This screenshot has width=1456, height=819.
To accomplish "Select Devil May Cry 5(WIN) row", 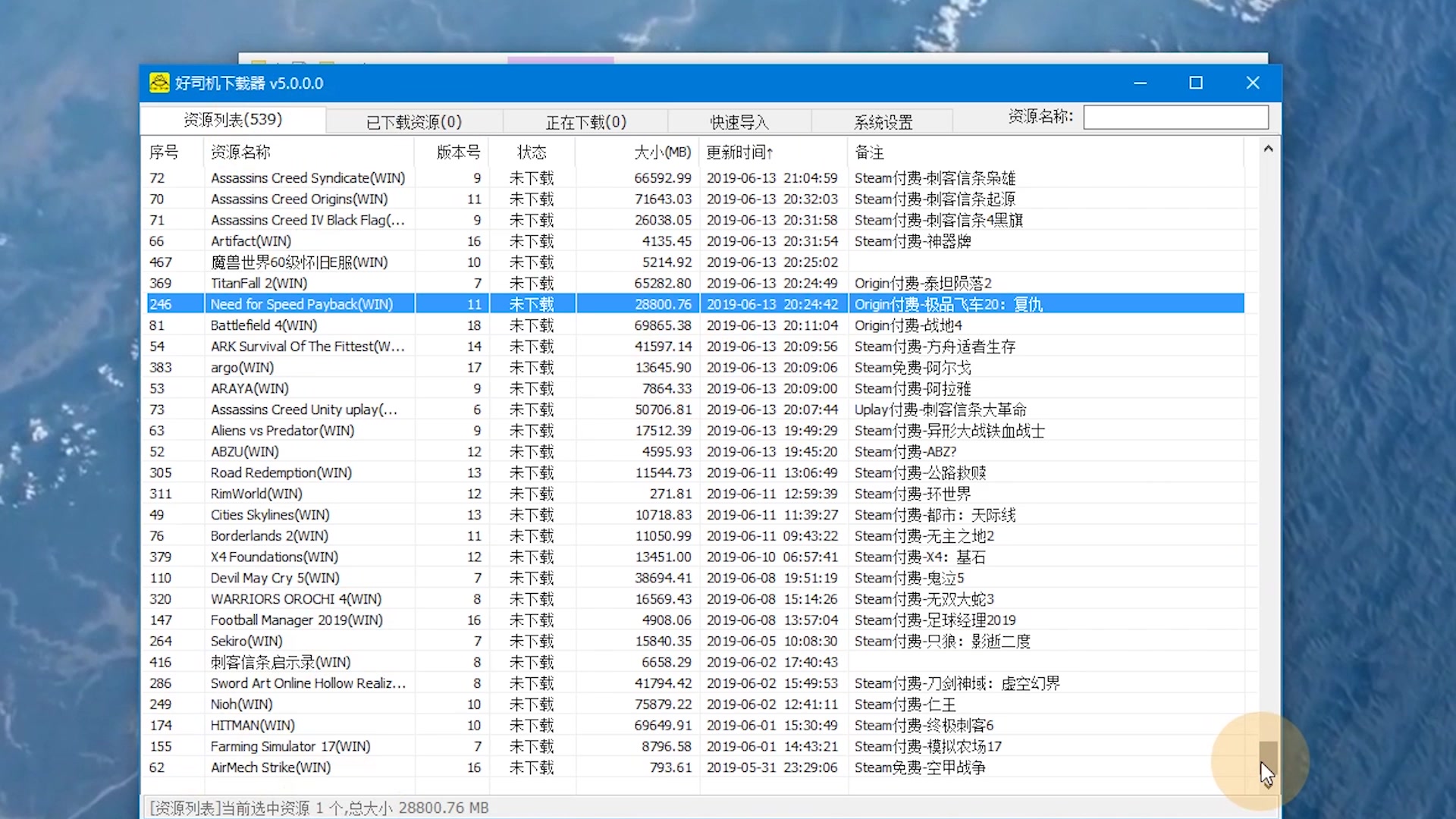I will pyautogui.click(x=695, y=578).
